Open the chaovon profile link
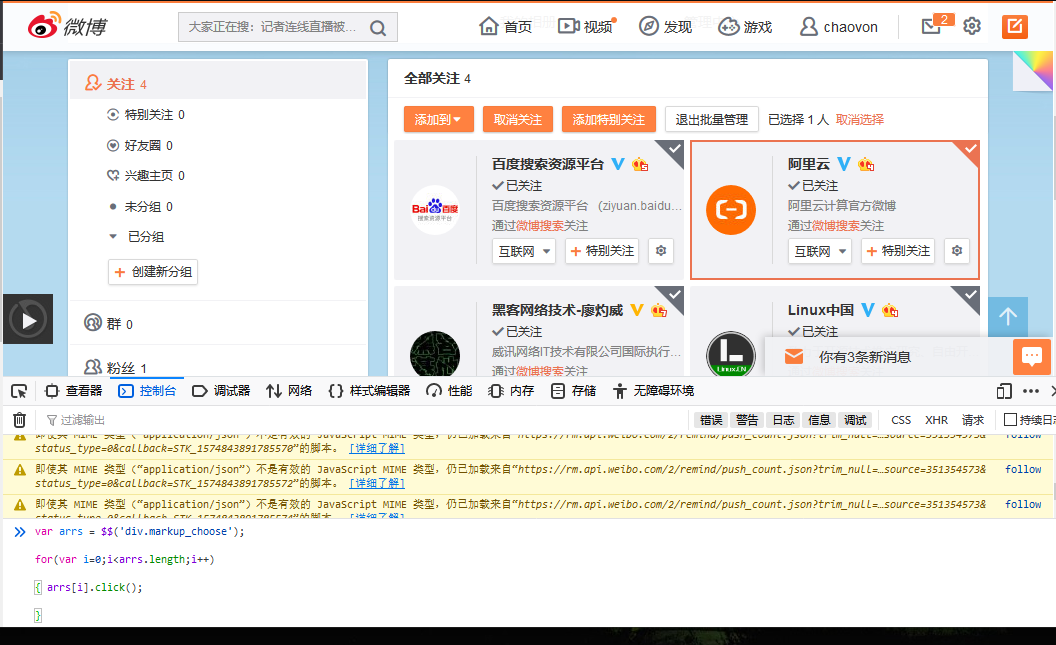This screenshot has width=1056, height=645. coord(838,27)
